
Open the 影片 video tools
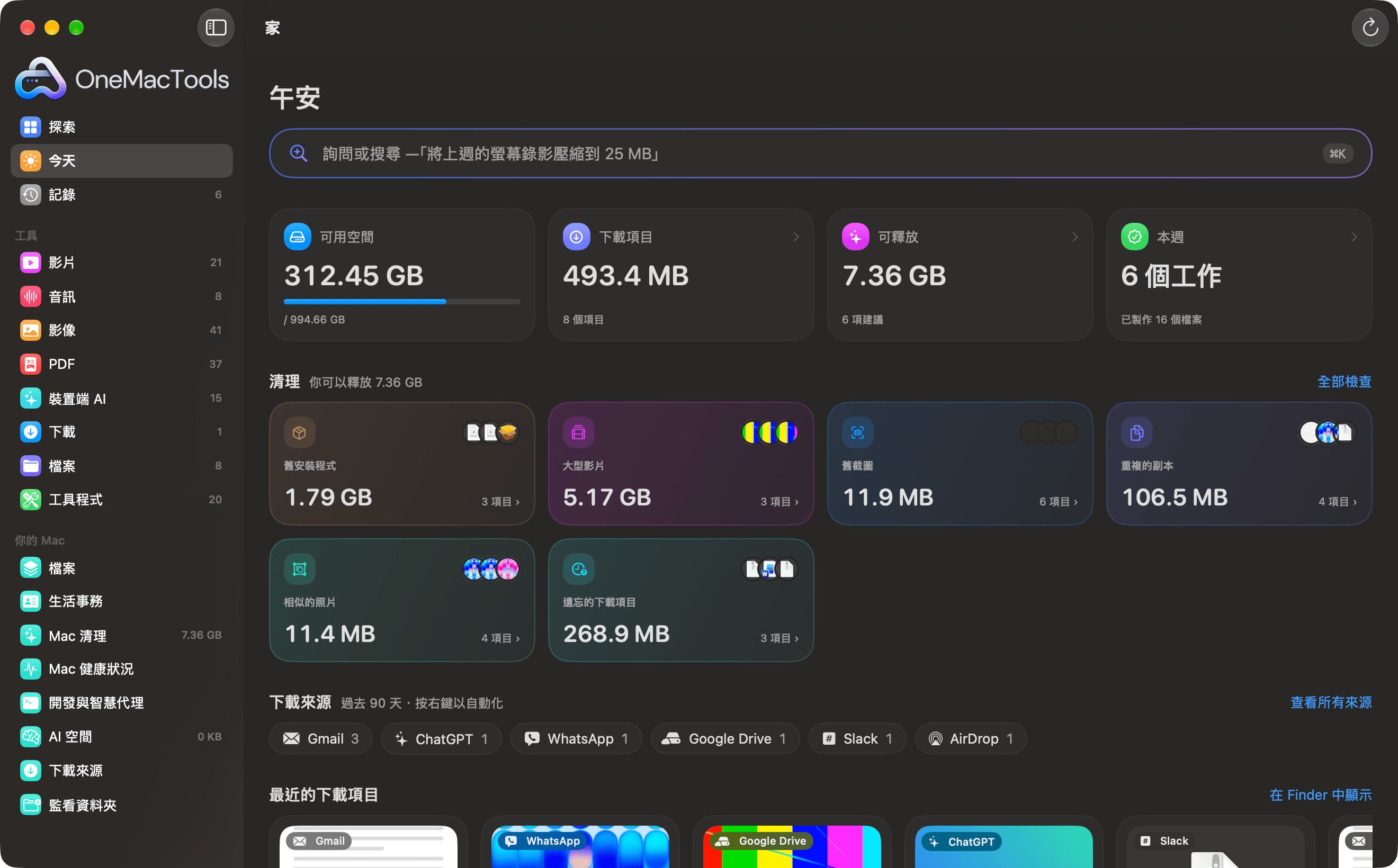122,263
